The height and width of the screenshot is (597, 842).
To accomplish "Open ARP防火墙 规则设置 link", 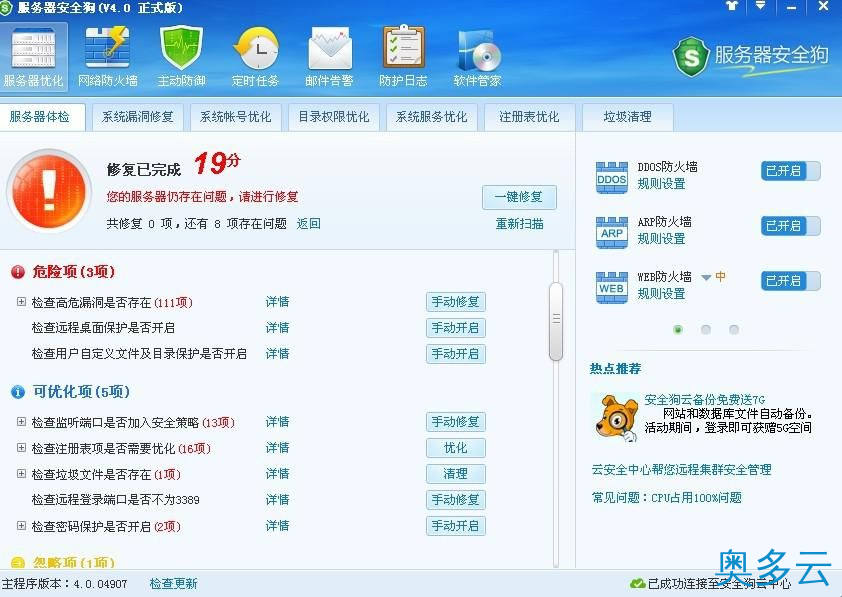I will click(662, 239).
